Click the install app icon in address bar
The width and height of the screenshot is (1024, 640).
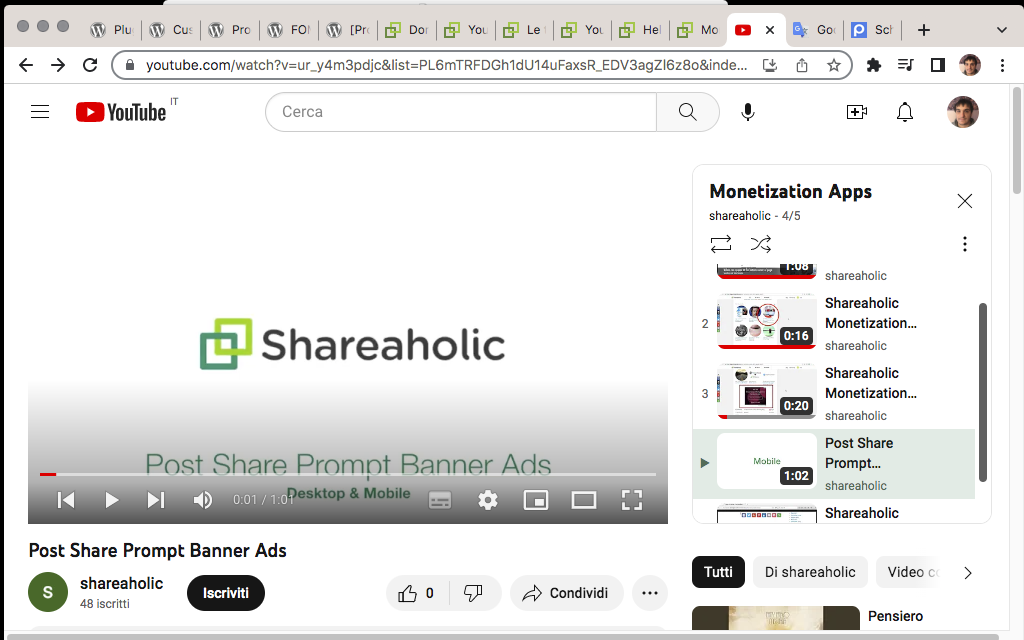click(770, 65)
